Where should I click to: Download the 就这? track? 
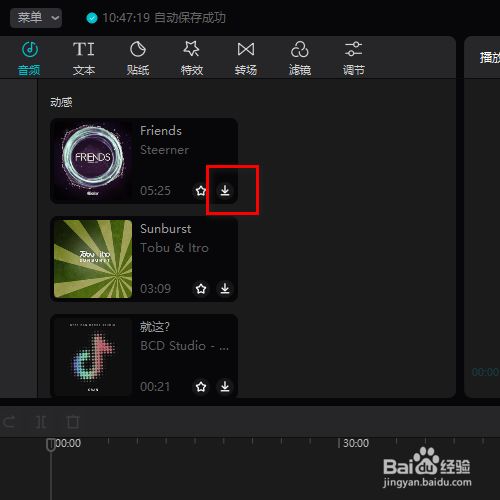pos(225,387)
